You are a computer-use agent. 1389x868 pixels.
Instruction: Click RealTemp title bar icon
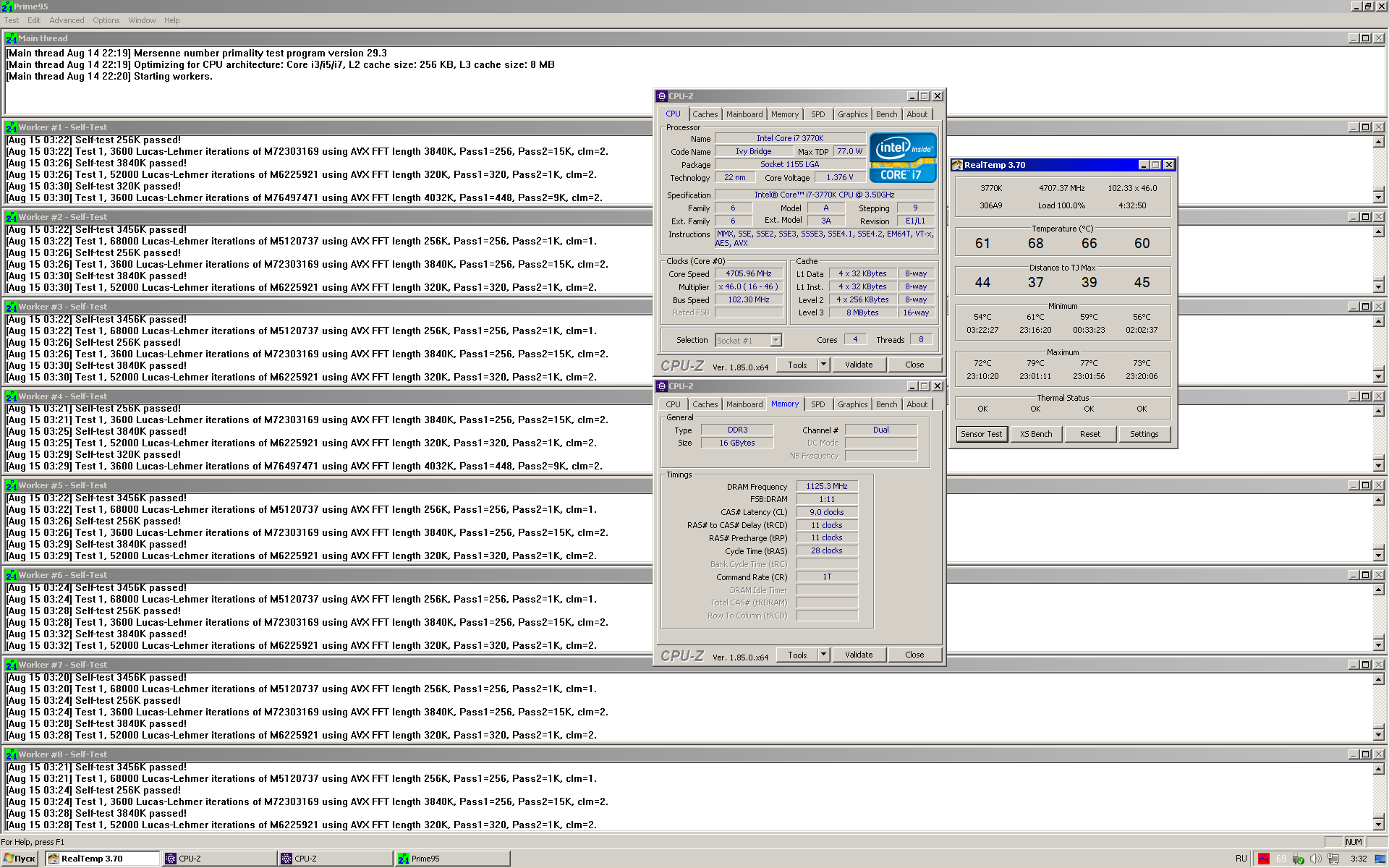coord(956,165)
